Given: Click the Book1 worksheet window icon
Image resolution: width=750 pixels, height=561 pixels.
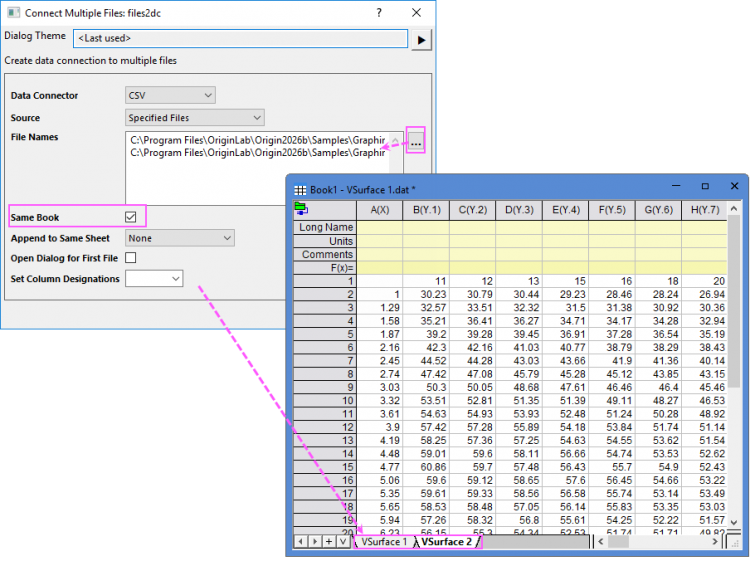Looking at the screenshot, I should click(x=300, y=190).
